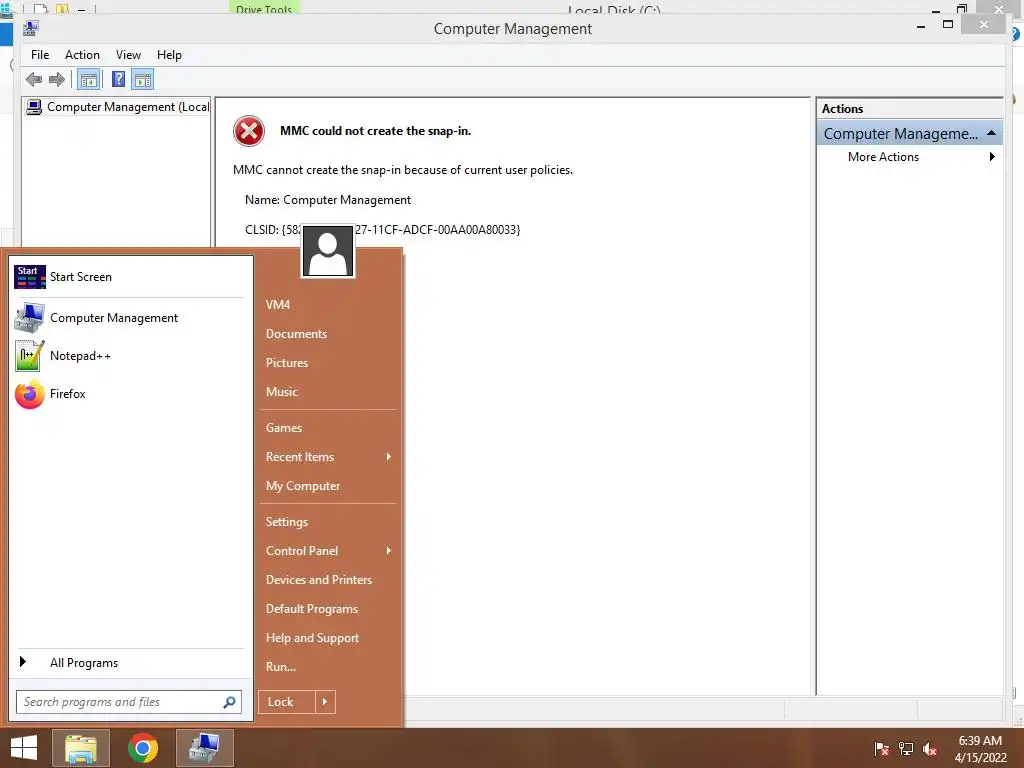The width and height of the screenshot is (1024, 768).
Task: Toggle Show/Hide Console Tree toolbar icon
Action: [88, 80]
